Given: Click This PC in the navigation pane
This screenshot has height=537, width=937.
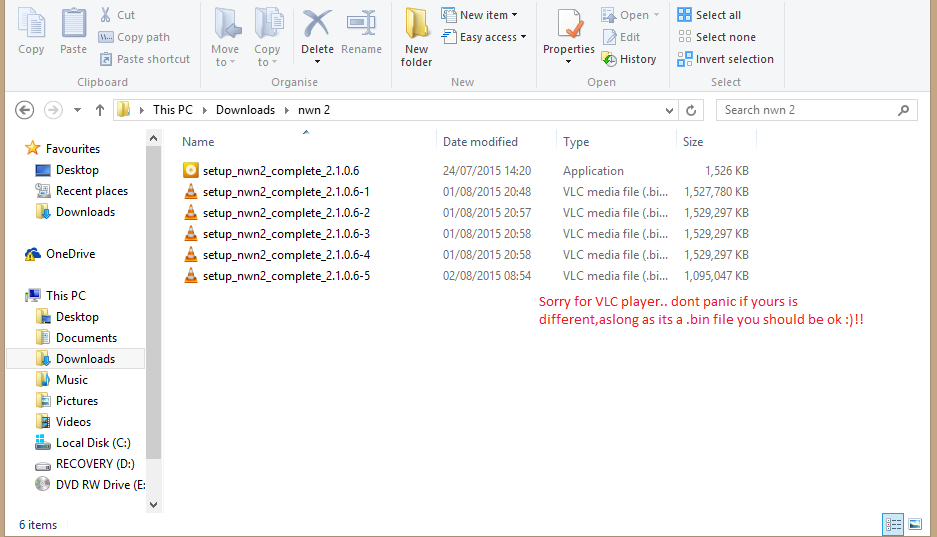Looking at the screenshot, I should [x=56, y=296].
